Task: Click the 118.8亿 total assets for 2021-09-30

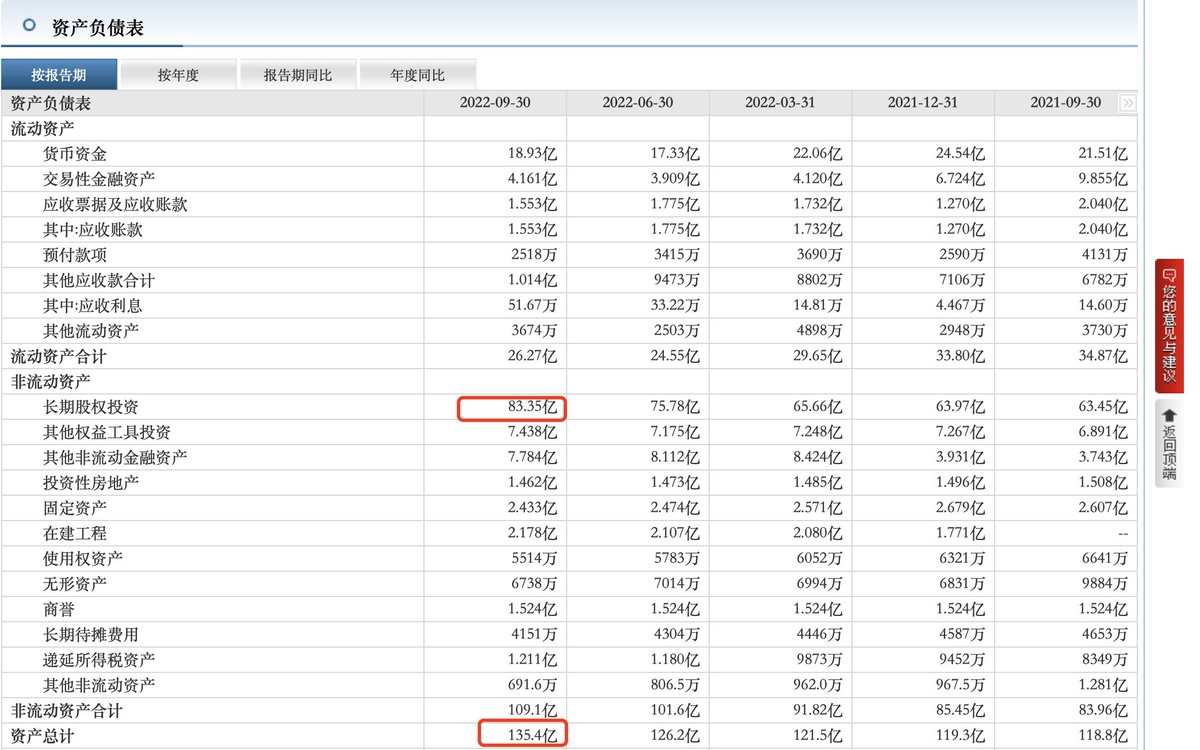Action: [x=1103, y=736]
